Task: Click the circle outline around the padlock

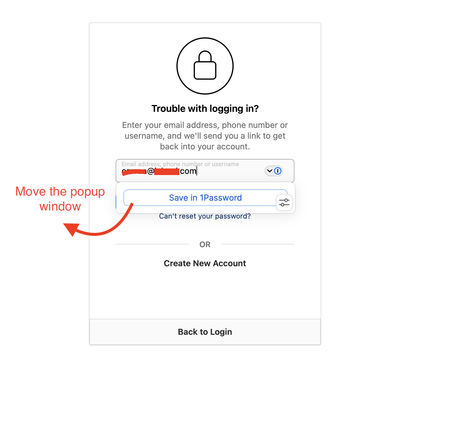Action: click(205, 66)
